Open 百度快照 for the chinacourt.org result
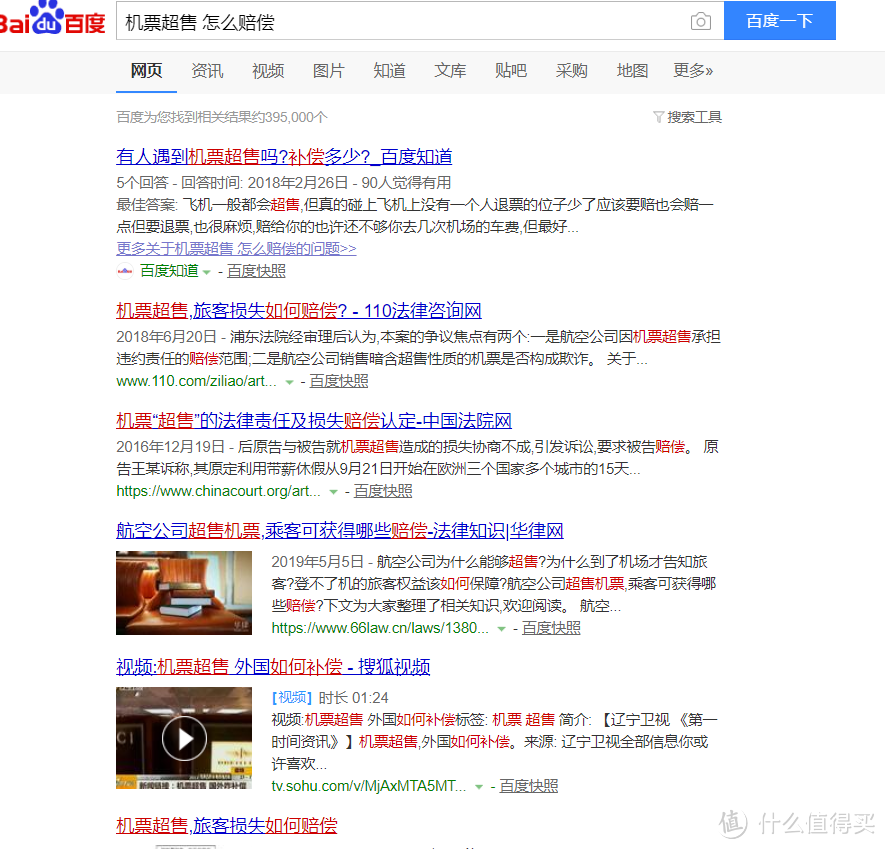The image size is (885, 849). [383, 491]
